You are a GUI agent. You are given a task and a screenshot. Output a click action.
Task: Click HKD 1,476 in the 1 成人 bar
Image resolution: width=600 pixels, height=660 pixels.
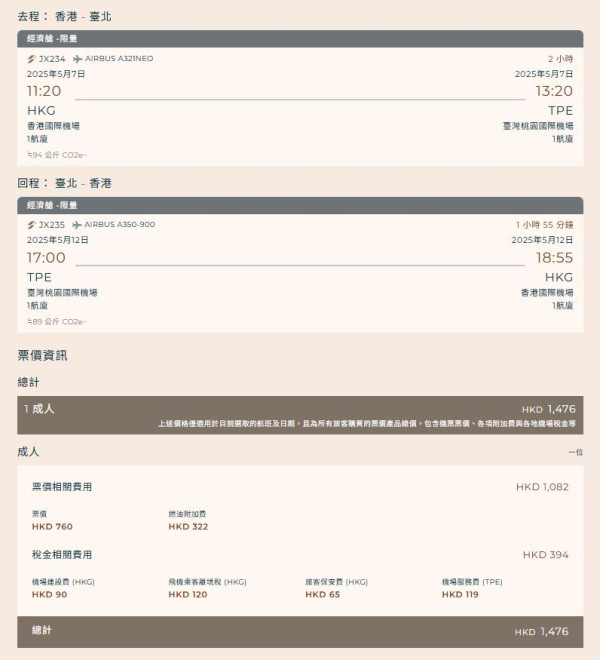coord(549,409)
